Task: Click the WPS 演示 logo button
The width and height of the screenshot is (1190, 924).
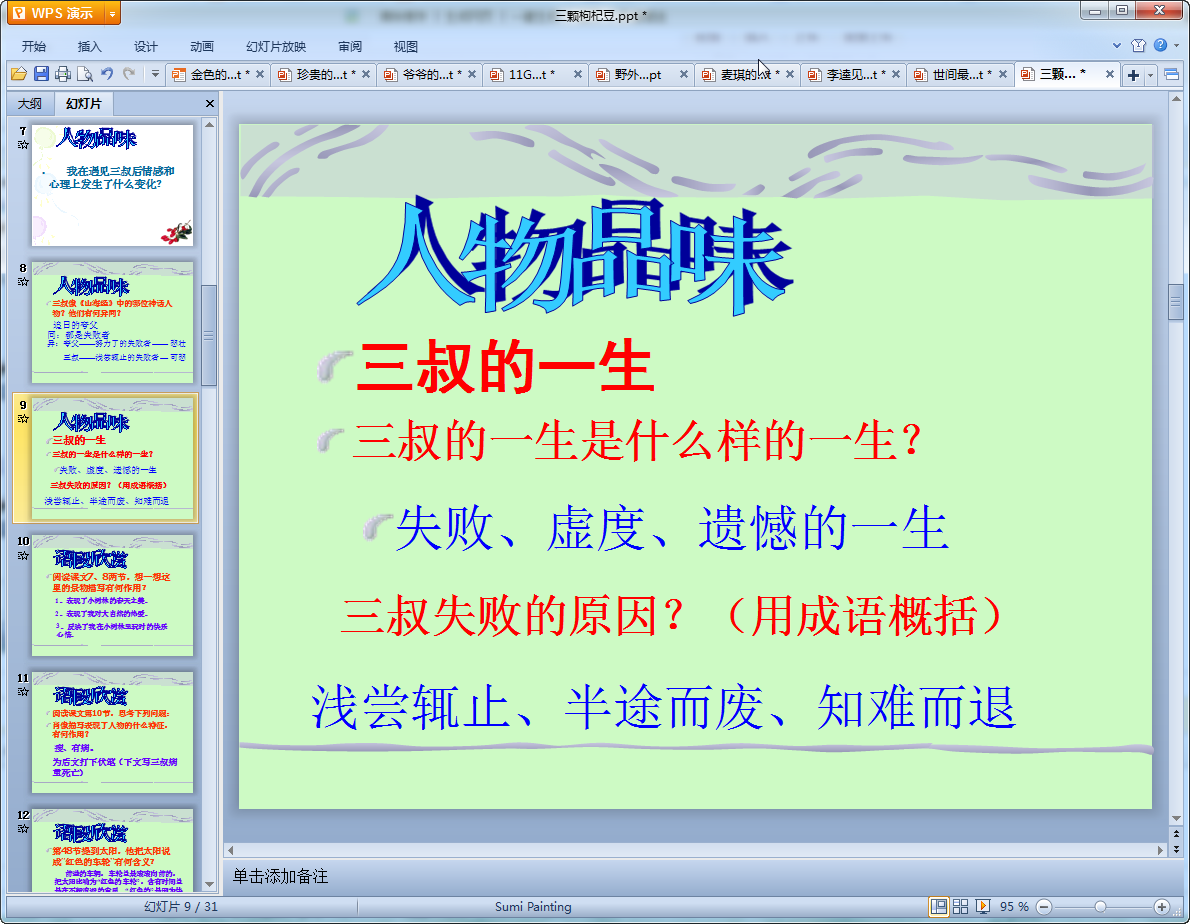Action: (x=56, y=13)
